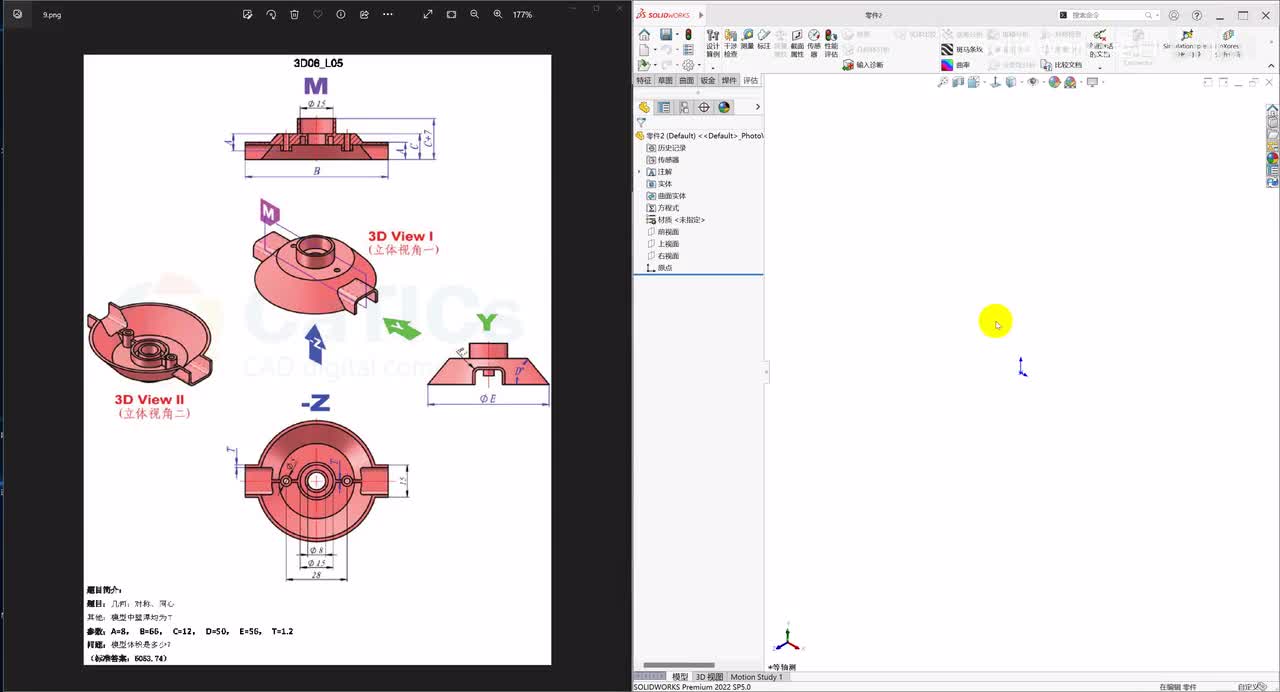
Task: Switch to the 评估 (Evaluate) tab
Action: (750, 80)
